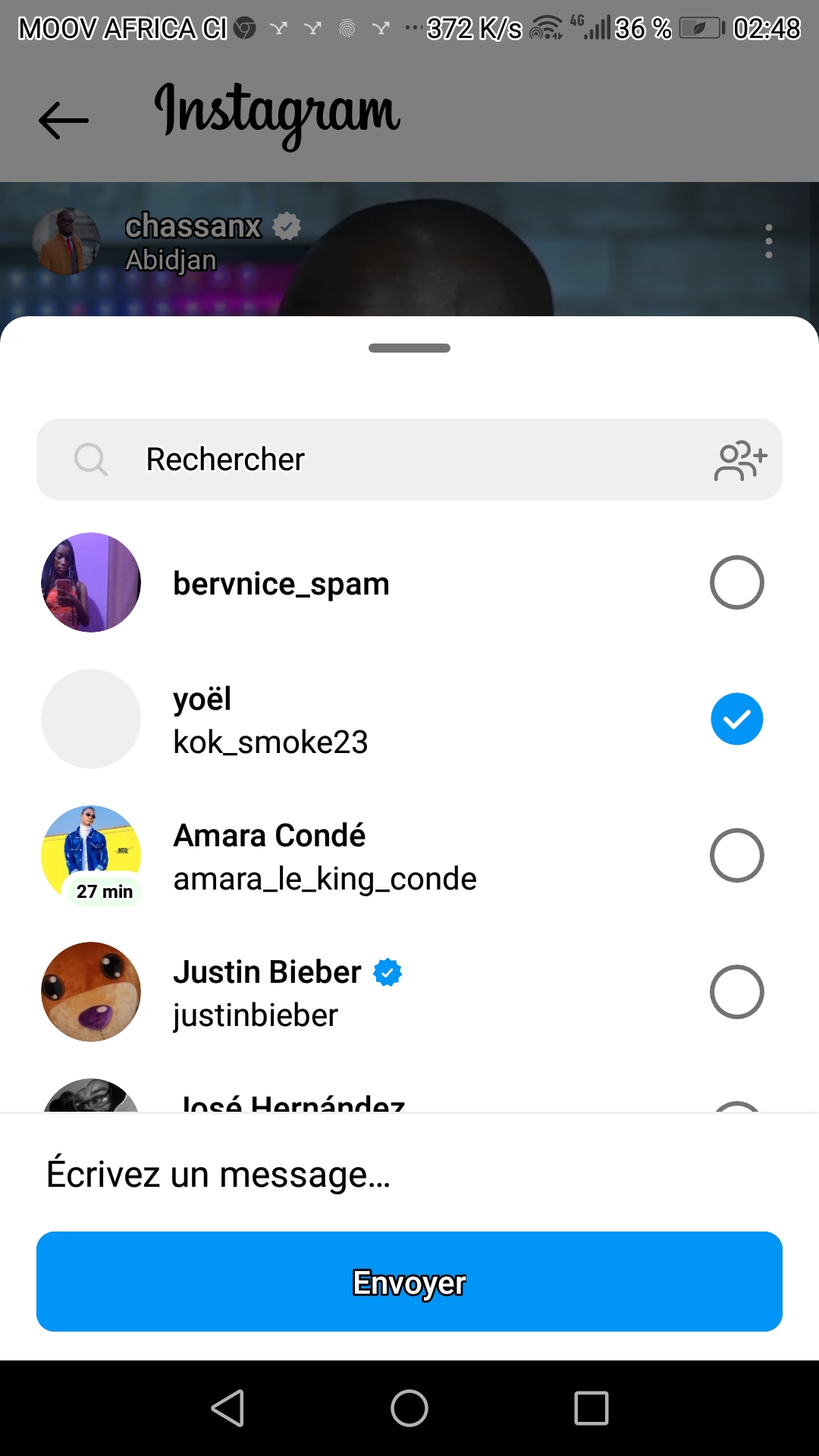
Task: Tap the back arrow next to Instagram
Action: click(x=64, y=120)
